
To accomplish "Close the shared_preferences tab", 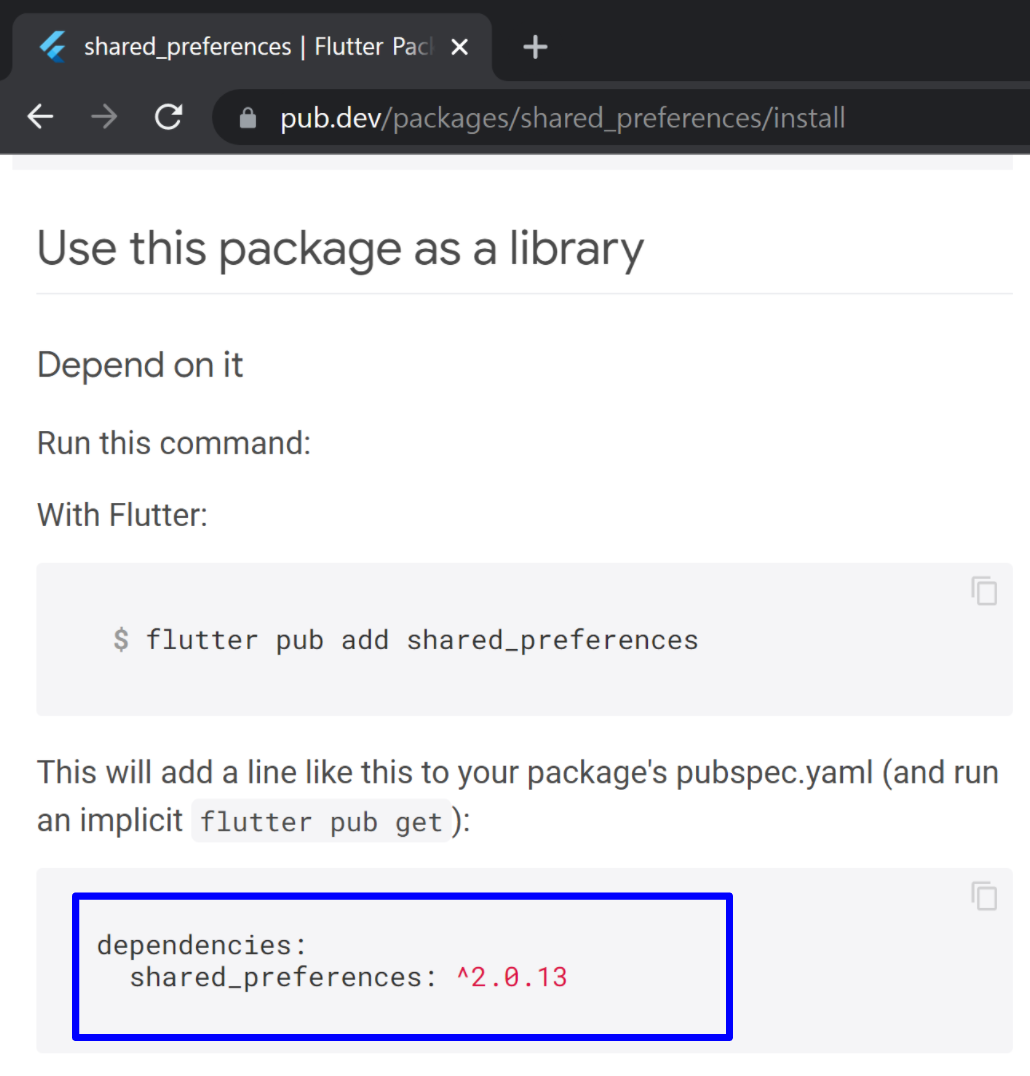I will [460, 47].
